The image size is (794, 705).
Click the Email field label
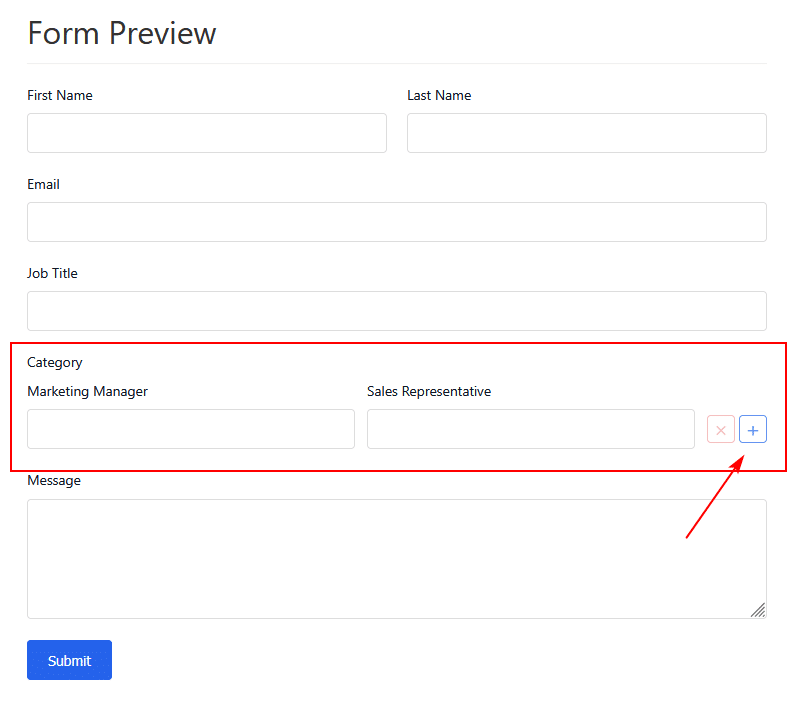pos(44,185)
